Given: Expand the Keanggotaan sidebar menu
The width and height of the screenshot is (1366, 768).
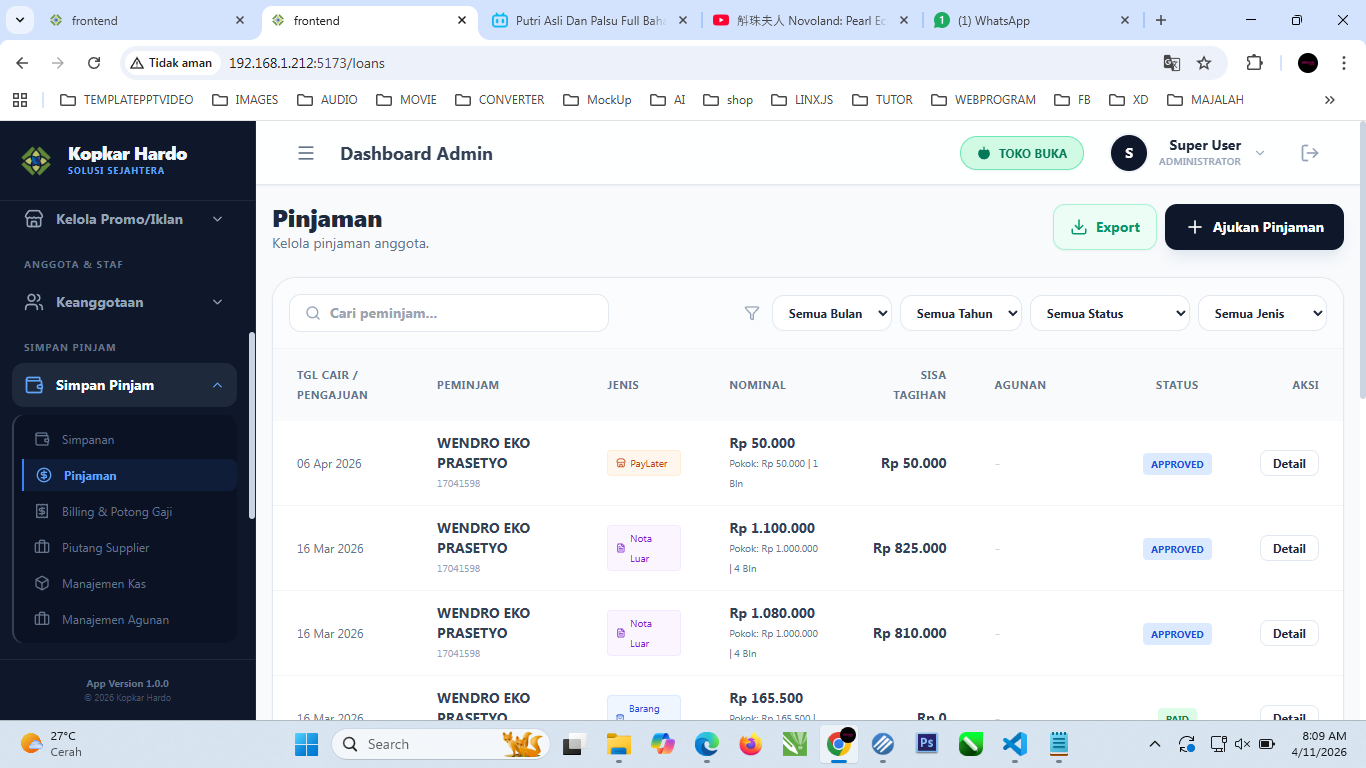Looking at the screenshot, I should click(x=124, y=302).
